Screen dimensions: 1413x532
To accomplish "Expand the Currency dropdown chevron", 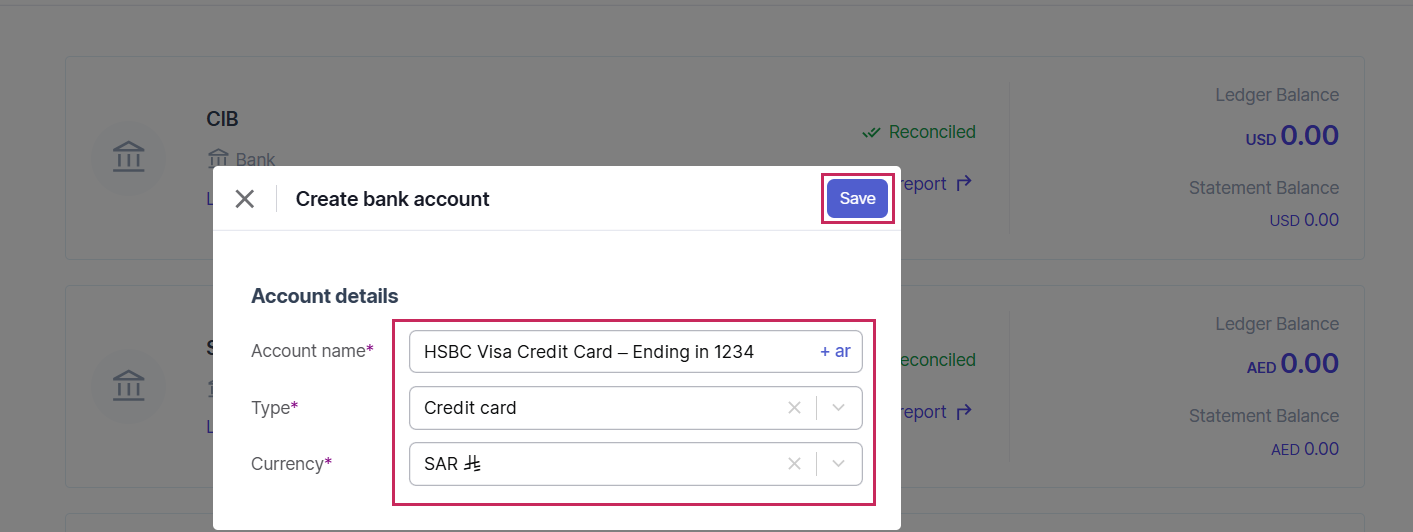I will 839,464.
